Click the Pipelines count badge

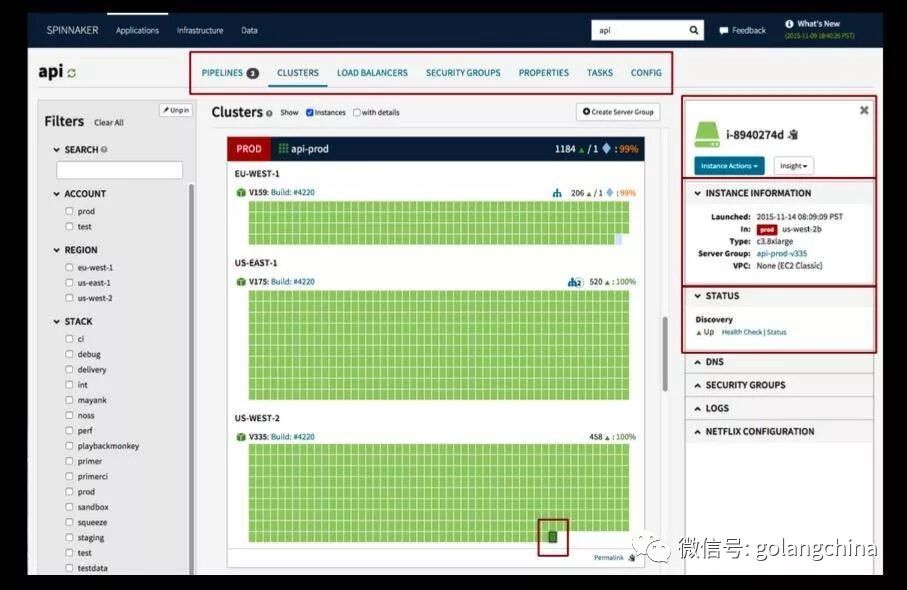[253, 73]
